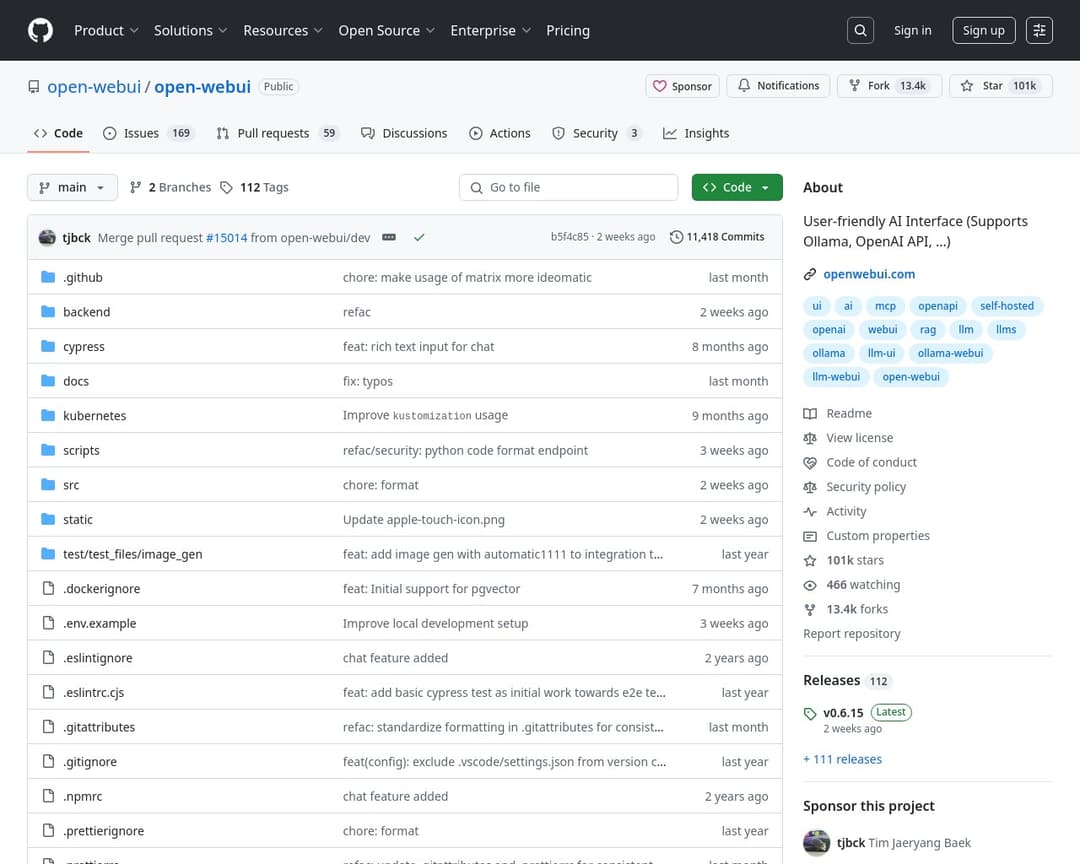Click the Readme book icon

810,413
